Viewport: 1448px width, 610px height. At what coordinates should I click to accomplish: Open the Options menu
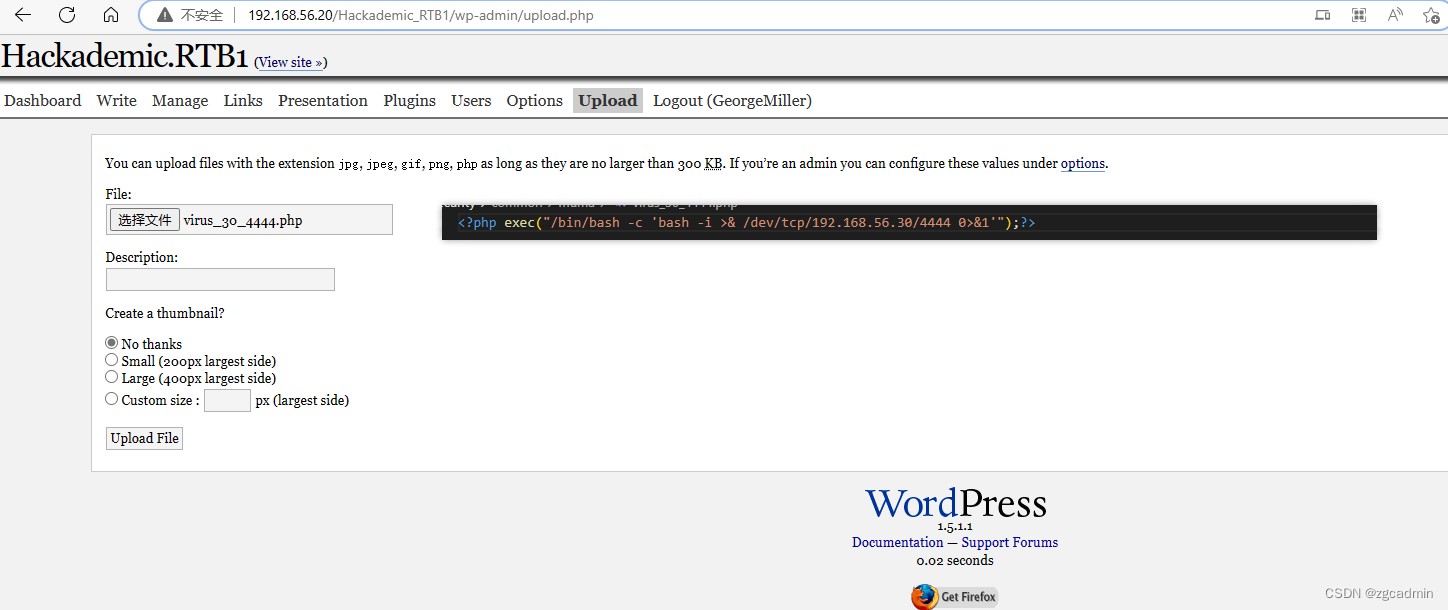point(535,100)
